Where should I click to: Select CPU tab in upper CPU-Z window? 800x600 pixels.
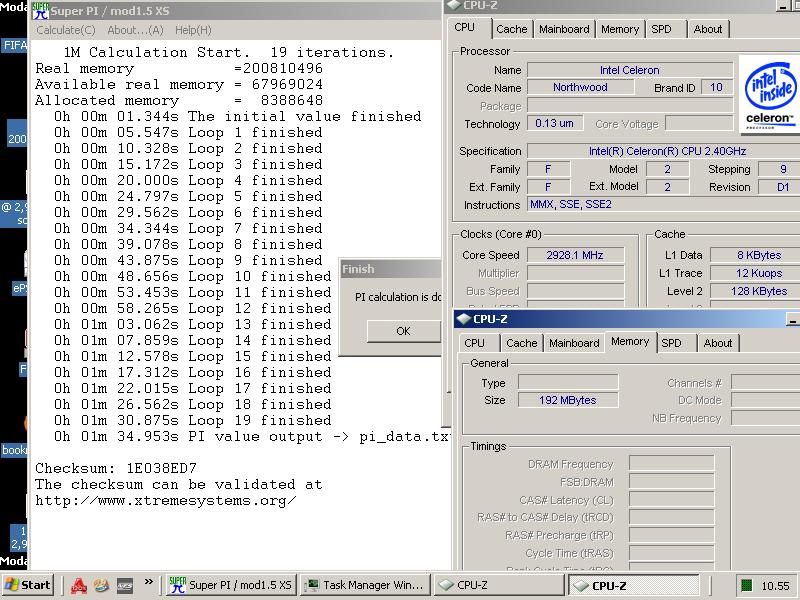[464, 27]
